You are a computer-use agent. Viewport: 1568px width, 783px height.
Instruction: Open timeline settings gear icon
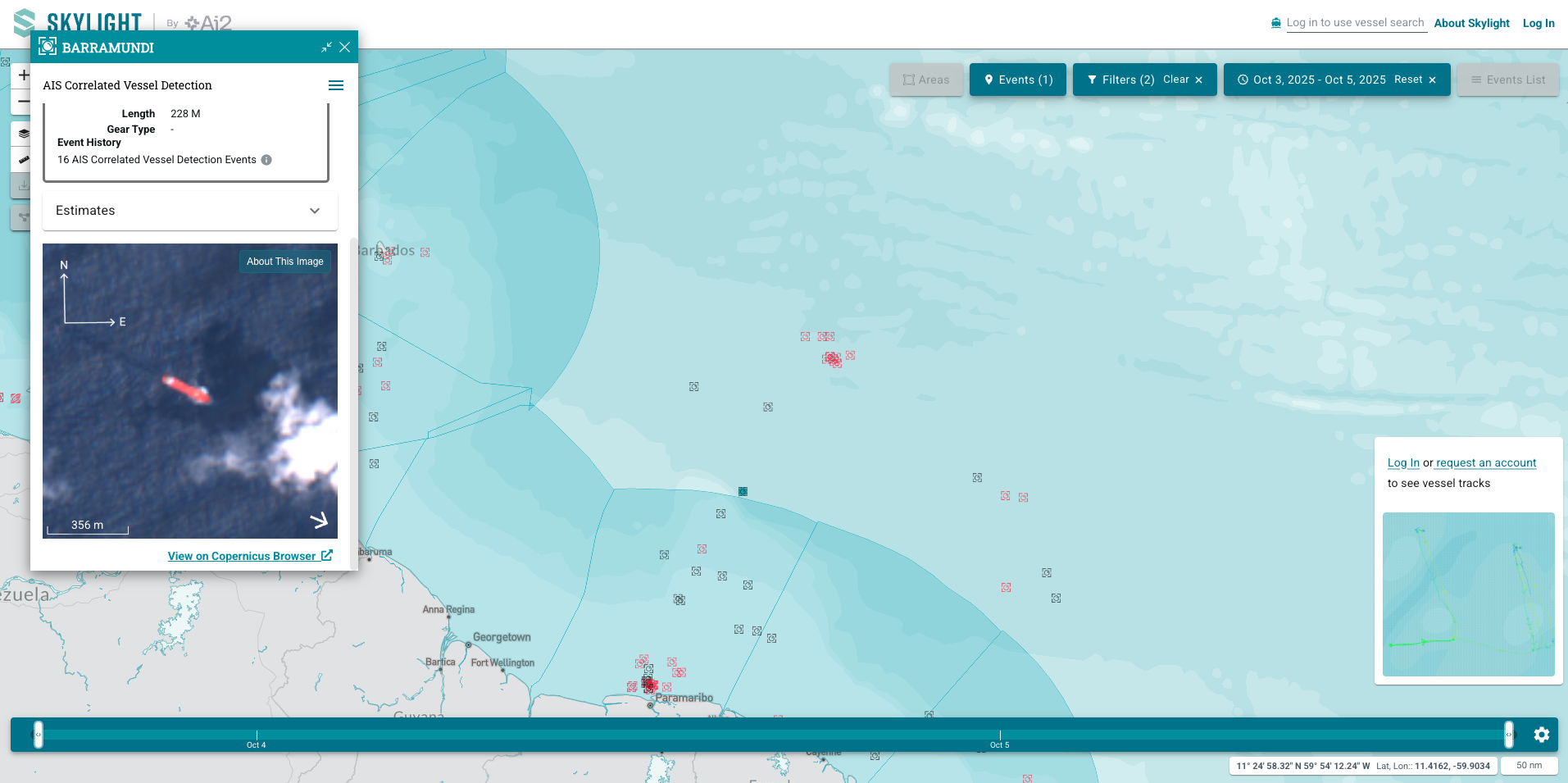pyautogui.click(x=1542, y=735)
